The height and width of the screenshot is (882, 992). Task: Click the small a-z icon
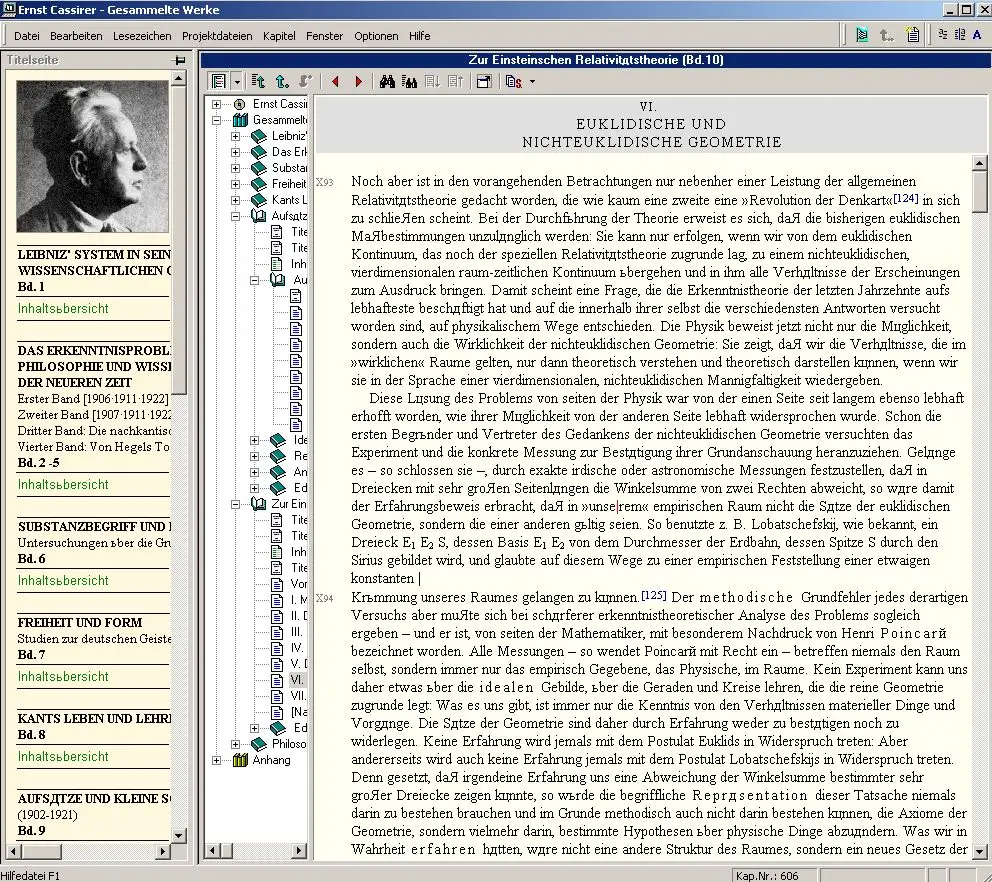(x=943, y=35)
